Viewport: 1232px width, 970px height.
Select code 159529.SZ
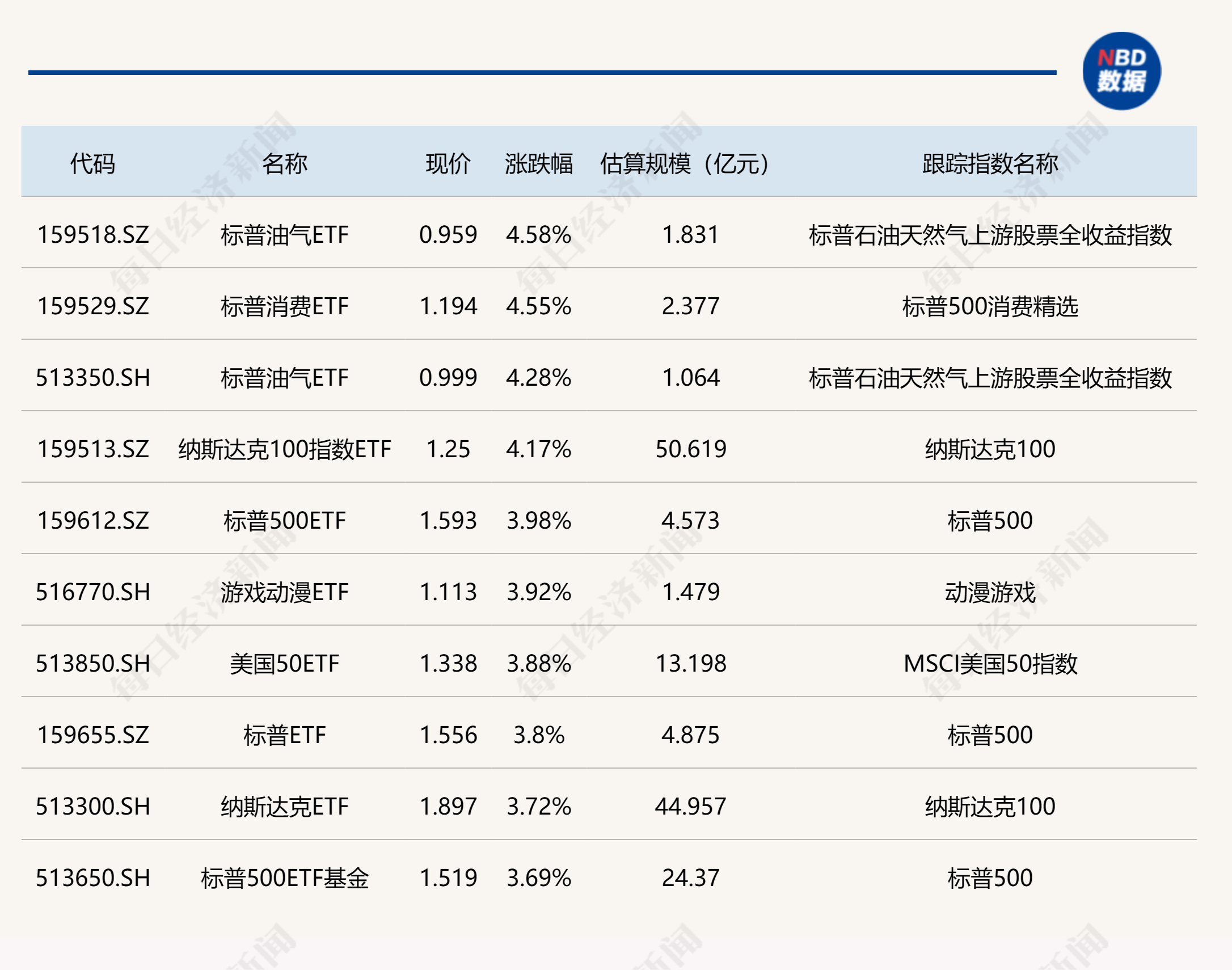(93, 306)
